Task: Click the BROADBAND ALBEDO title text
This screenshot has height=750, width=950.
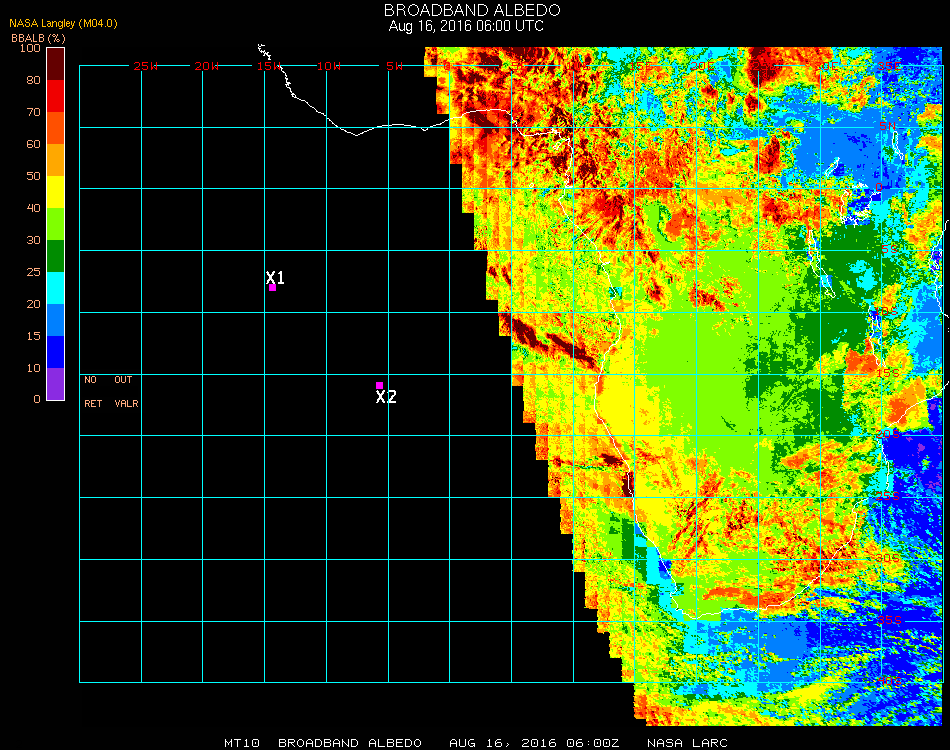Action: point(466,10)
